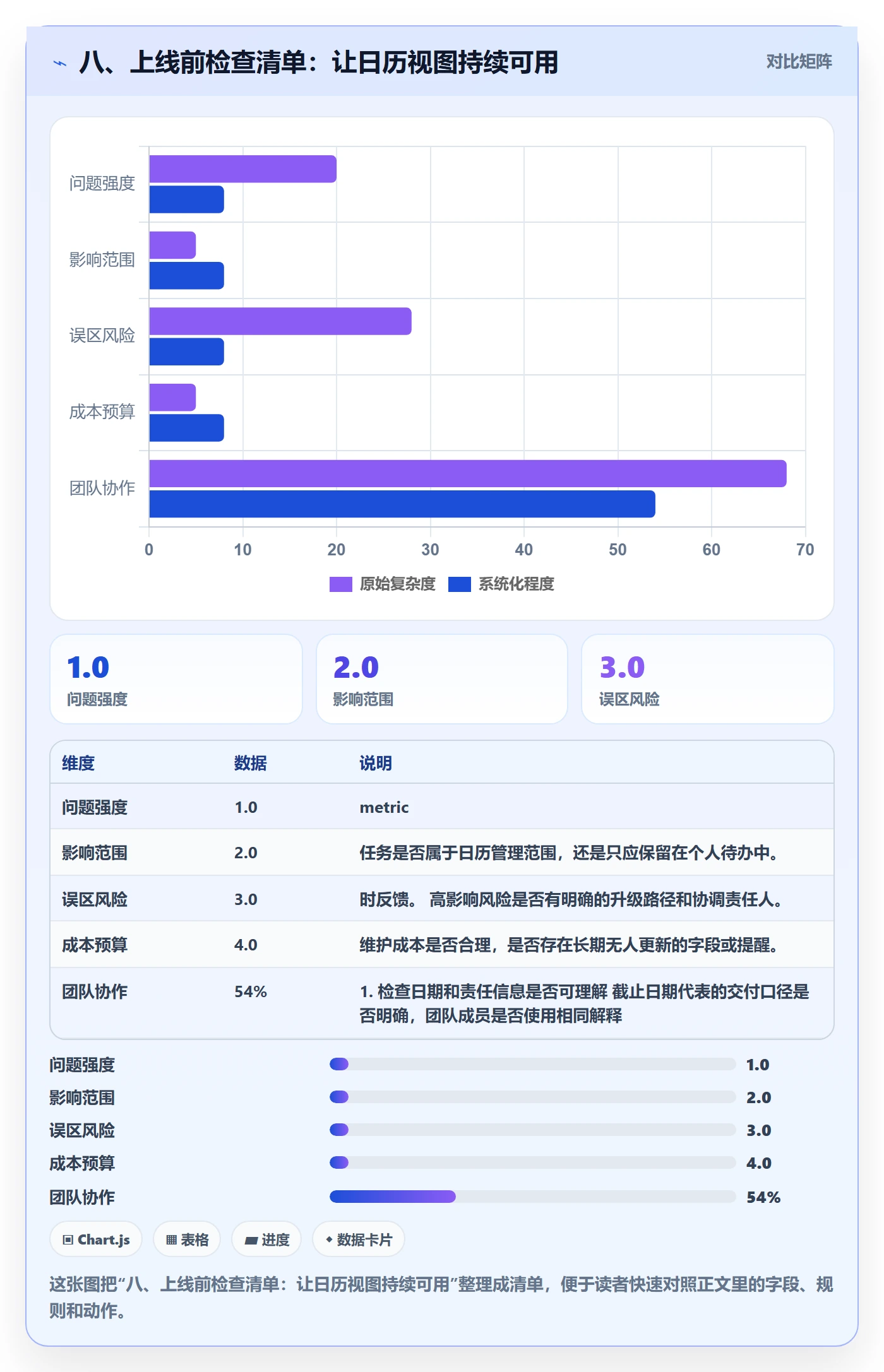This screenshot has width=884, height=1372.
Task: Click the purple 问题强度 bar in chart
Action: (x=243, y=169)
